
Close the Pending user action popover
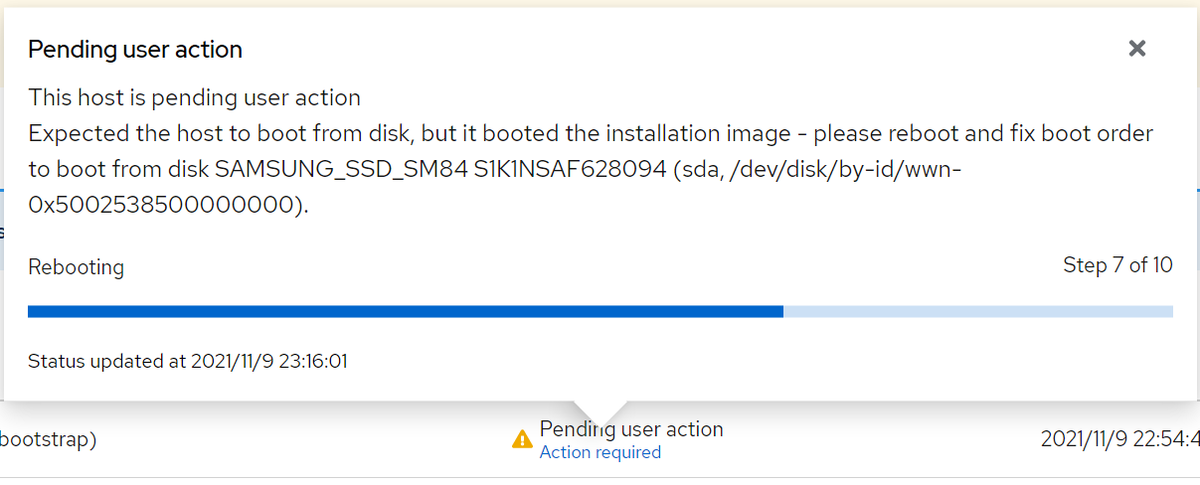tap(1136, 48)
